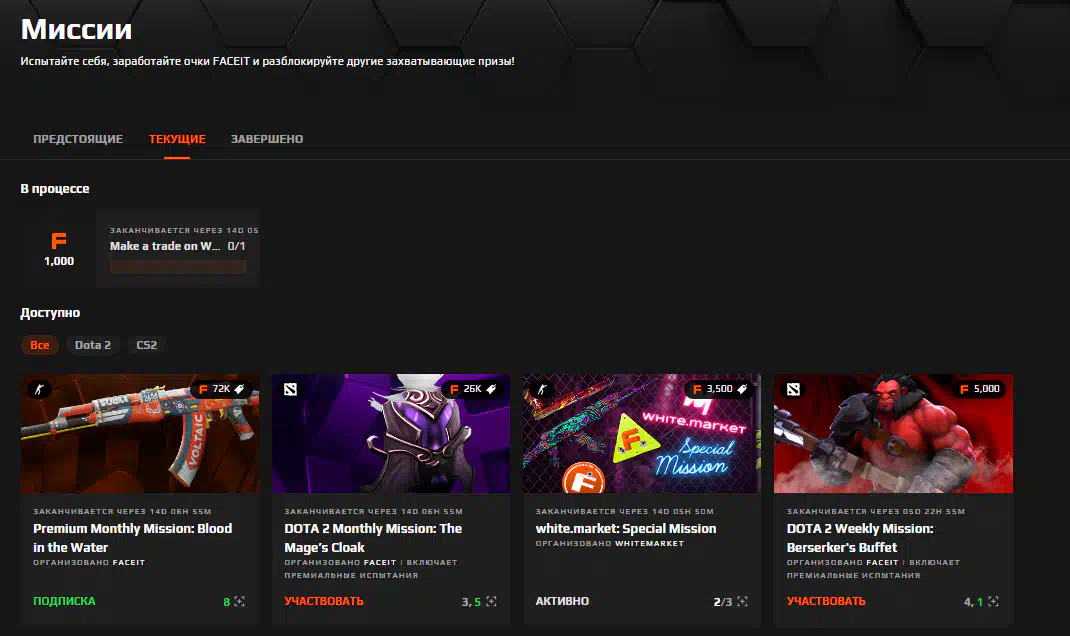The image size is (1070, 636).
Task: Click the tasks icon beside 8 on Blood in the Water
Action: pos(240,601)
